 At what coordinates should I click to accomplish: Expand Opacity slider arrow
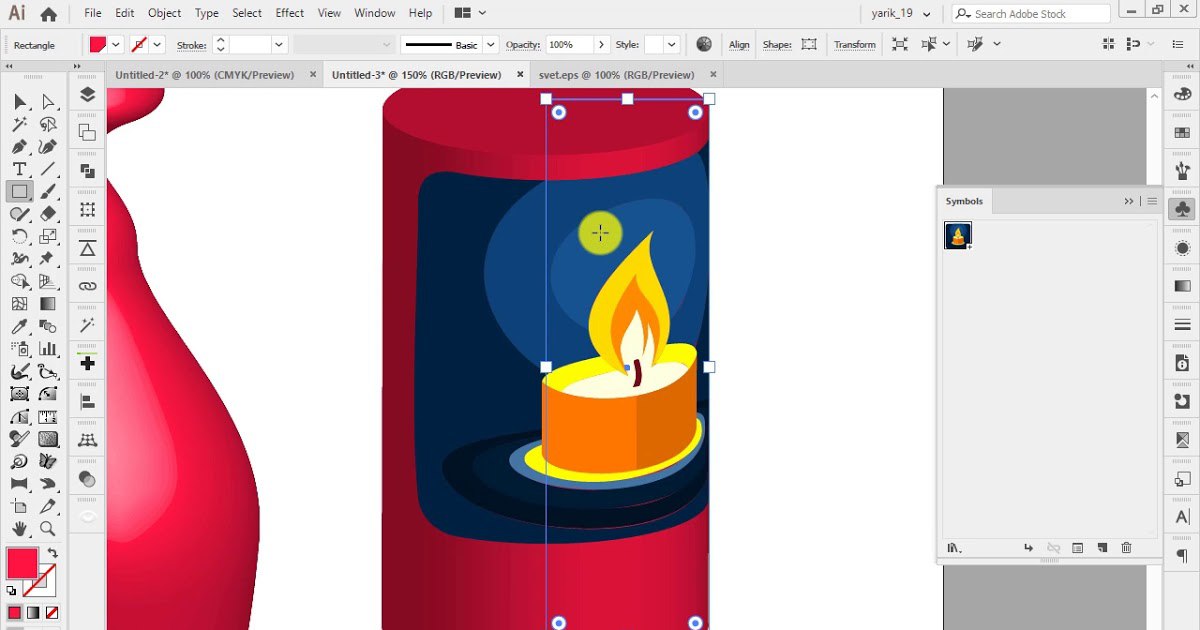click(601, 45)
